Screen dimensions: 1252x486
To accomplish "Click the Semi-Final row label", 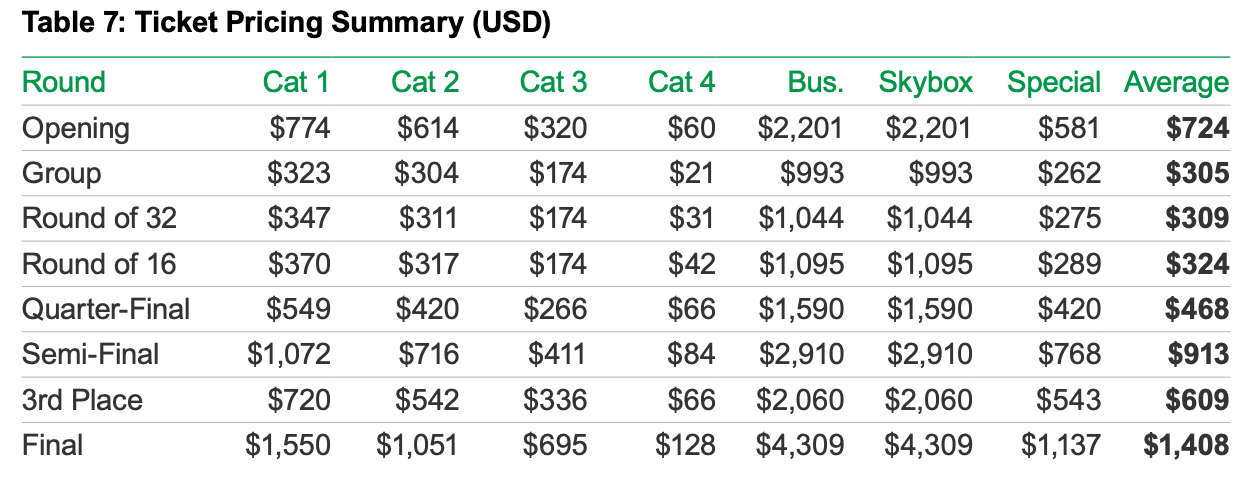I will click(90, 354).
